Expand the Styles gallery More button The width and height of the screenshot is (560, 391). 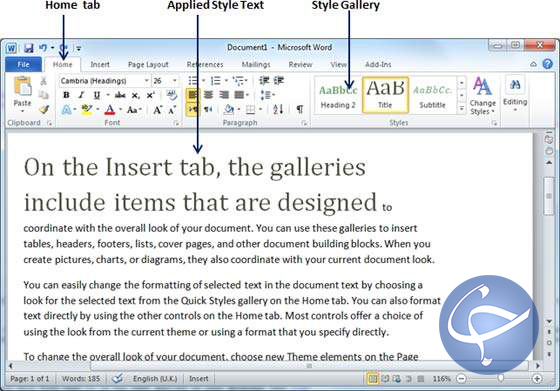coord(461,108)
